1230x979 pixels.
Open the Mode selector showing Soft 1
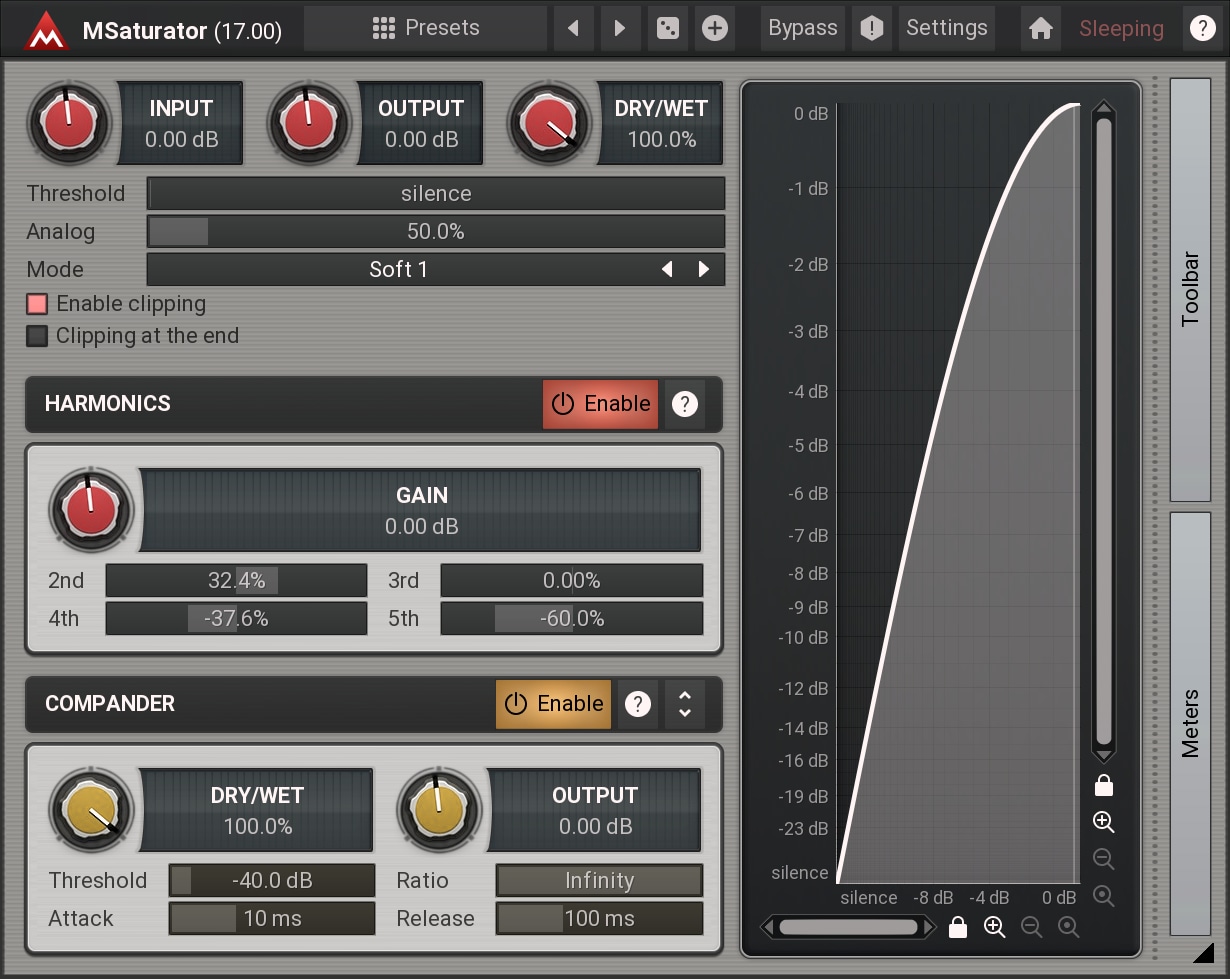coord(398,270)
